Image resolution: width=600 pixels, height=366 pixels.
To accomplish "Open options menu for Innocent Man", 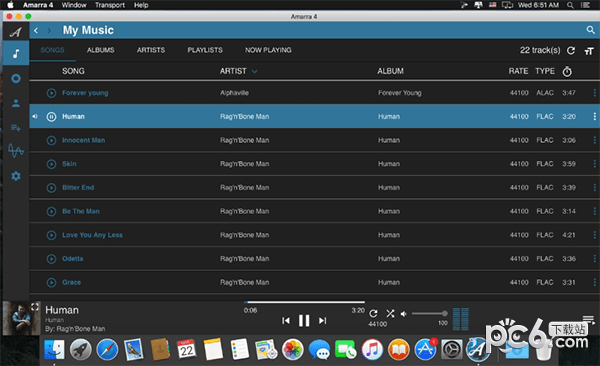I will [594, 140].
